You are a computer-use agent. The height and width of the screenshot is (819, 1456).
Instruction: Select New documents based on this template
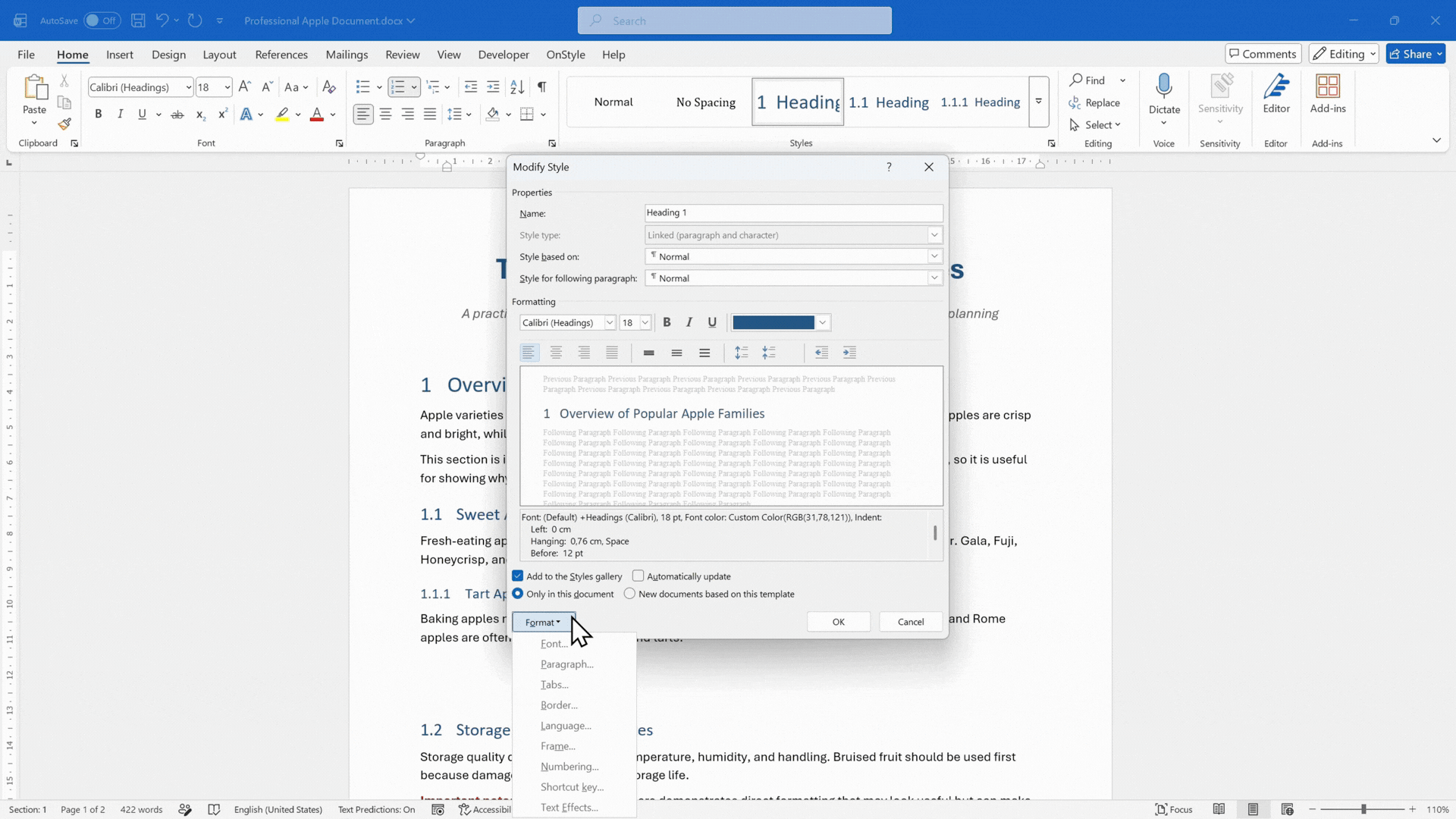click(629, 594)
